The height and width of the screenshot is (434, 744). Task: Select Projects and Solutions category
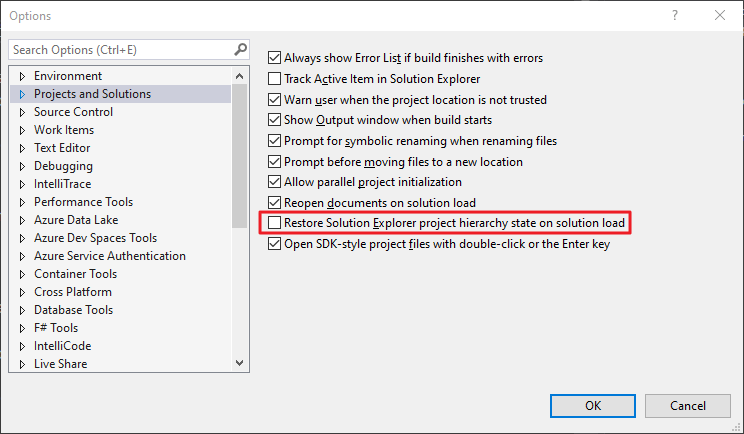coord(92,94)
